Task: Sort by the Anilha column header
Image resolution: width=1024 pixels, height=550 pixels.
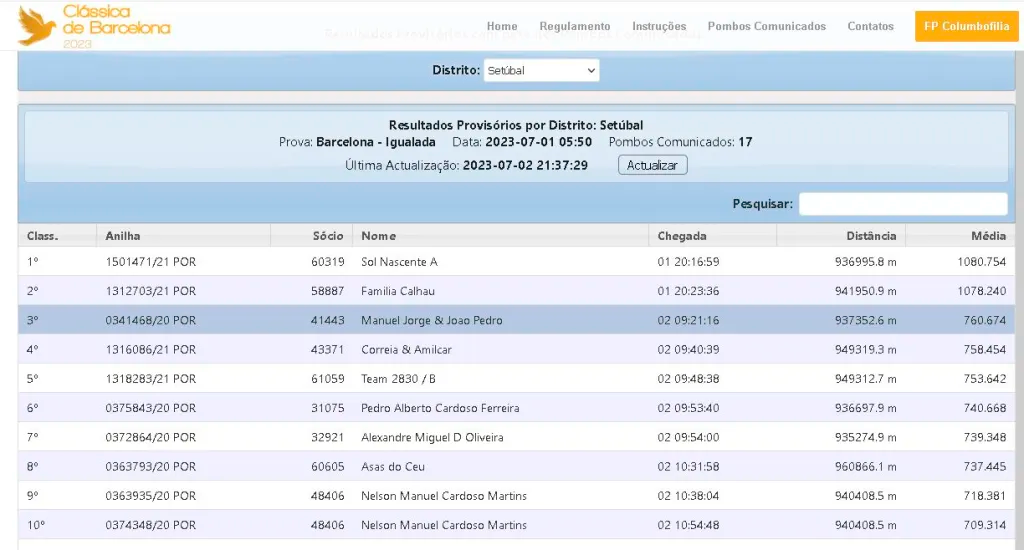Action: click(x=123, y=236)
